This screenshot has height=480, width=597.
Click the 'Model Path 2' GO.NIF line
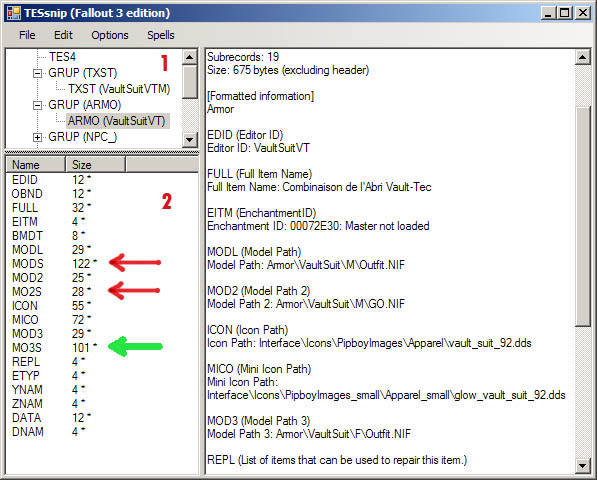306,304
